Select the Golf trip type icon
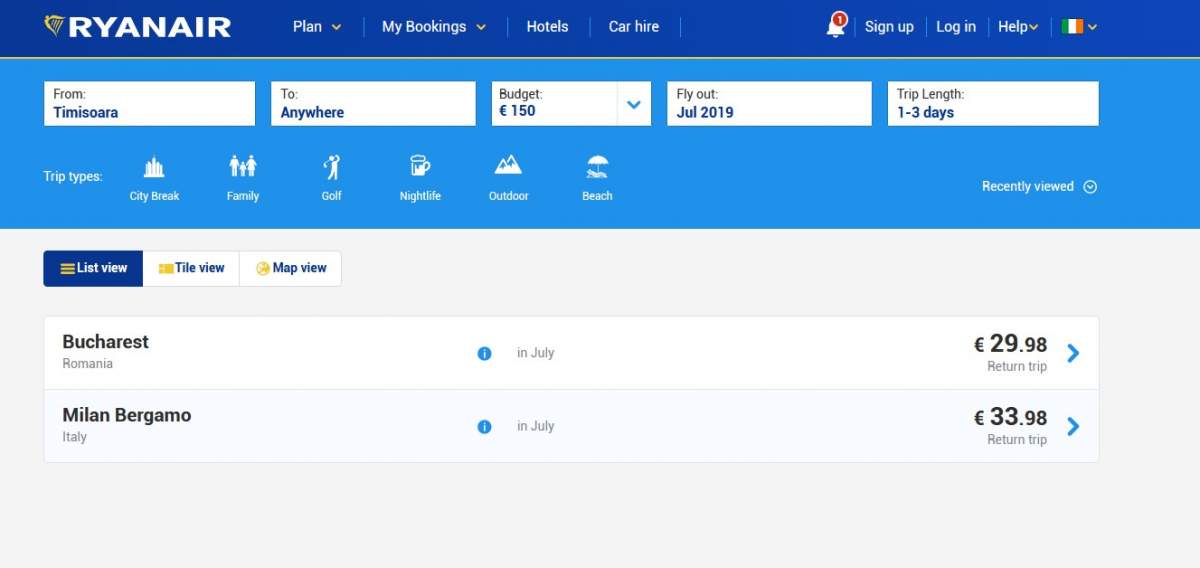 click(332, 168)
